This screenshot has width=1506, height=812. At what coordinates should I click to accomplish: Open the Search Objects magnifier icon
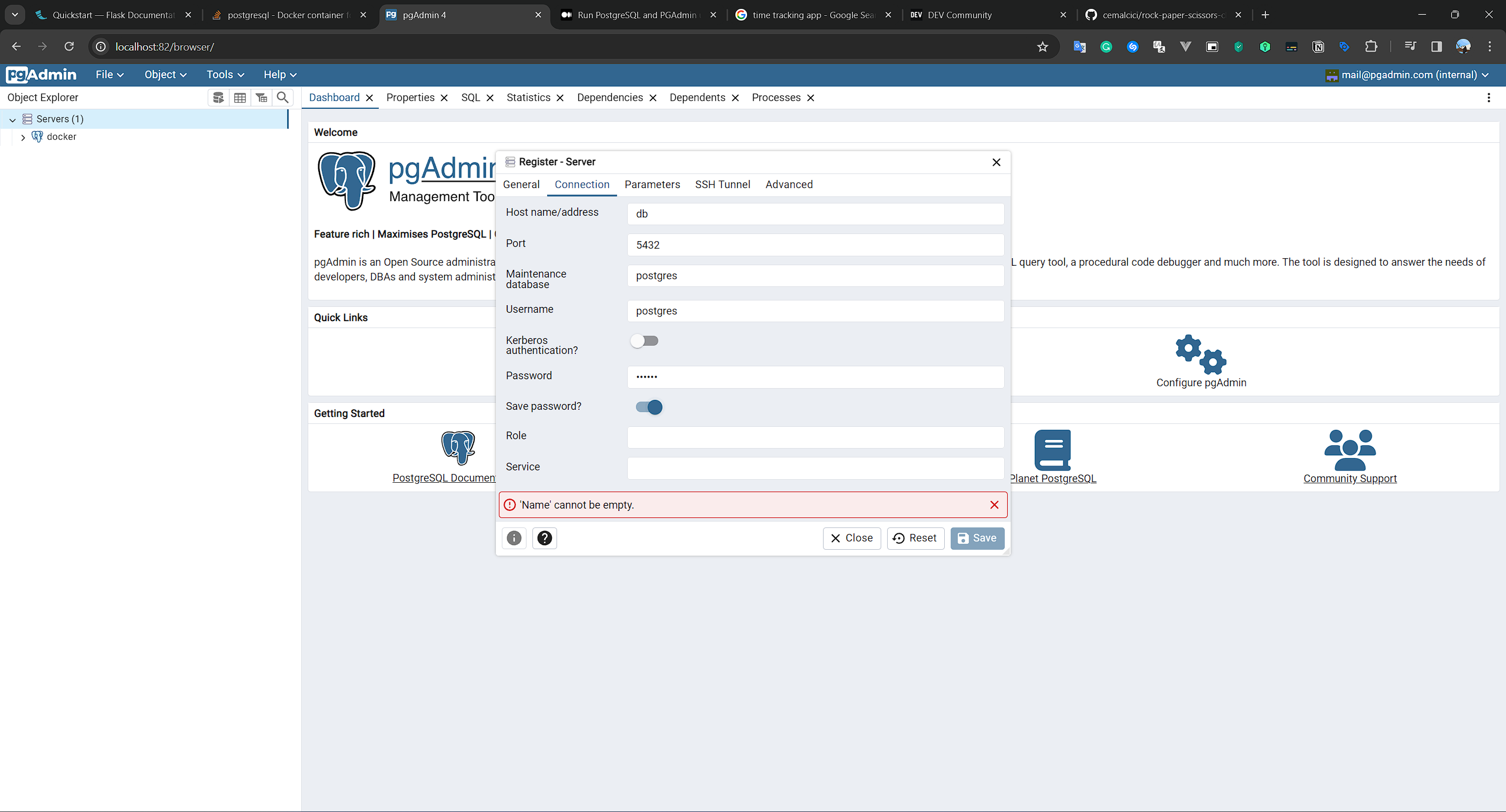(x=283, y=98)
